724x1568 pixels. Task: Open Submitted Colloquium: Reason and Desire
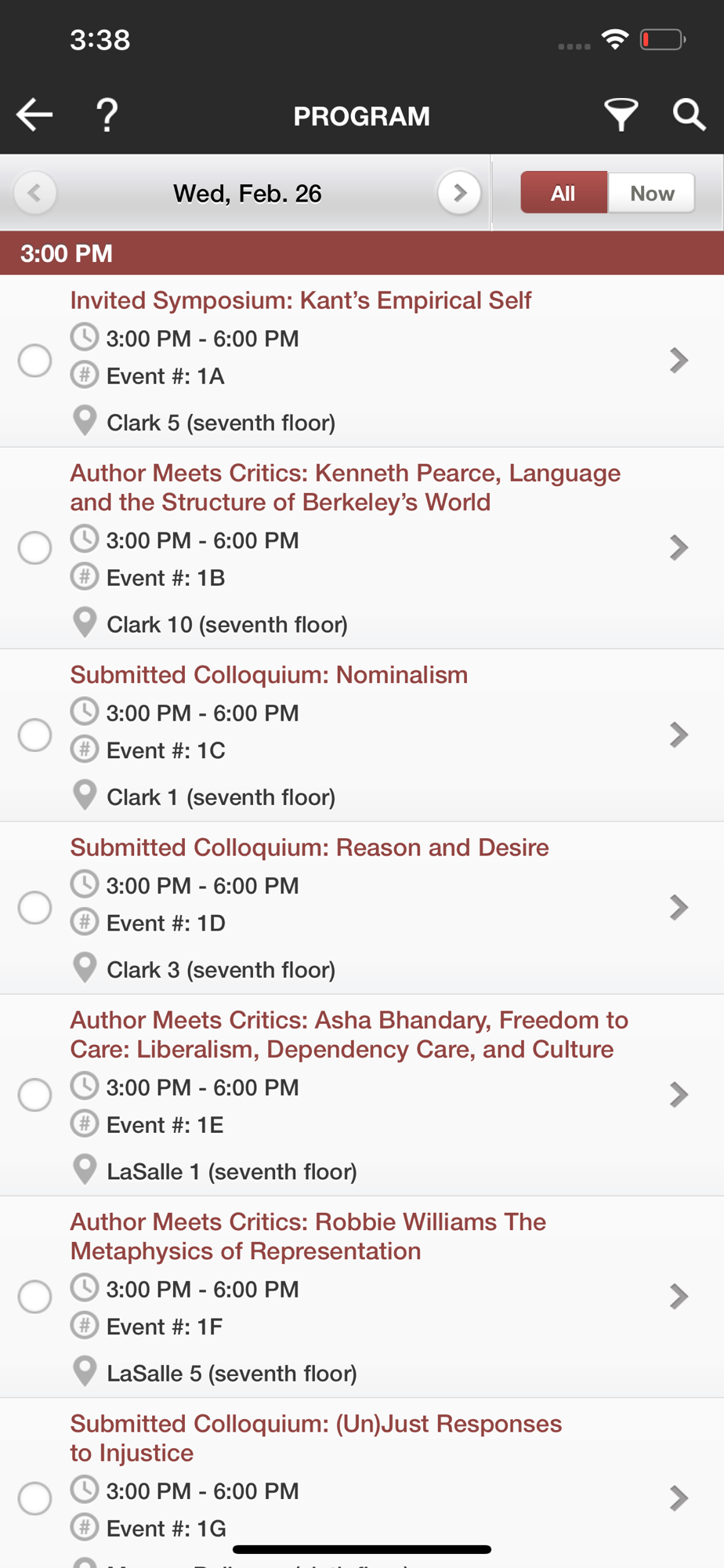pos(310,848)
